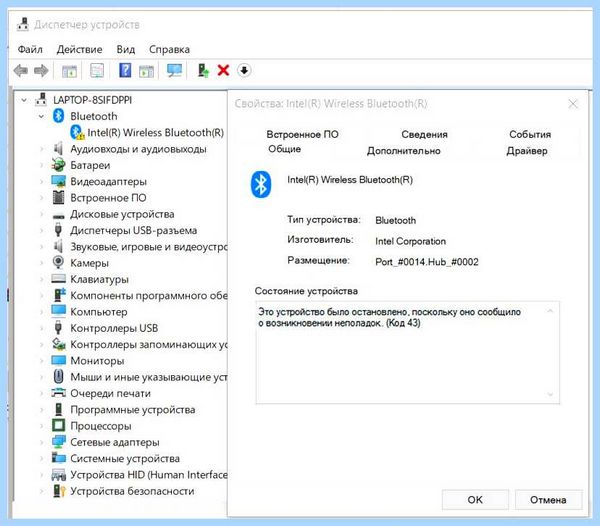The width and height of the screenshot is (600, 526).
Task: Click the Update driver toolbar icon
Action: pos(203,70)
